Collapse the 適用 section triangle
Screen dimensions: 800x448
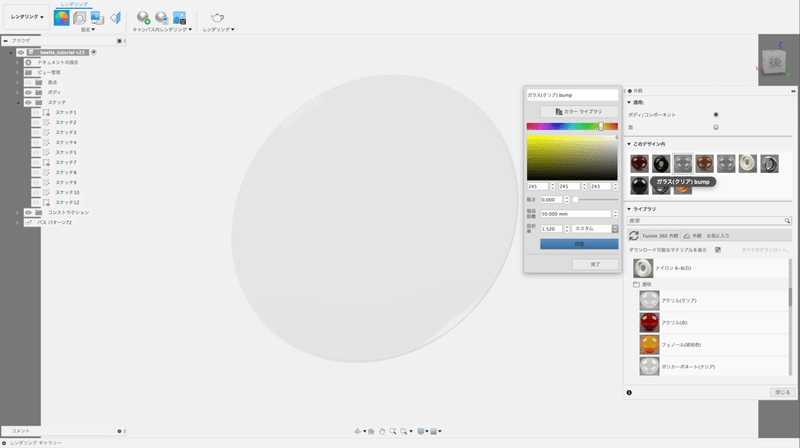[x=629, y=103]
